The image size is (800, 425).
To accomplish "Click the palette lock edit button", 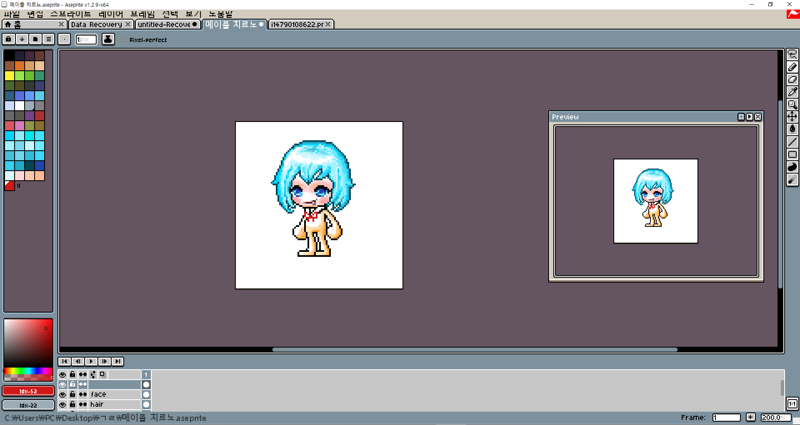I will [x=9, y=39].
